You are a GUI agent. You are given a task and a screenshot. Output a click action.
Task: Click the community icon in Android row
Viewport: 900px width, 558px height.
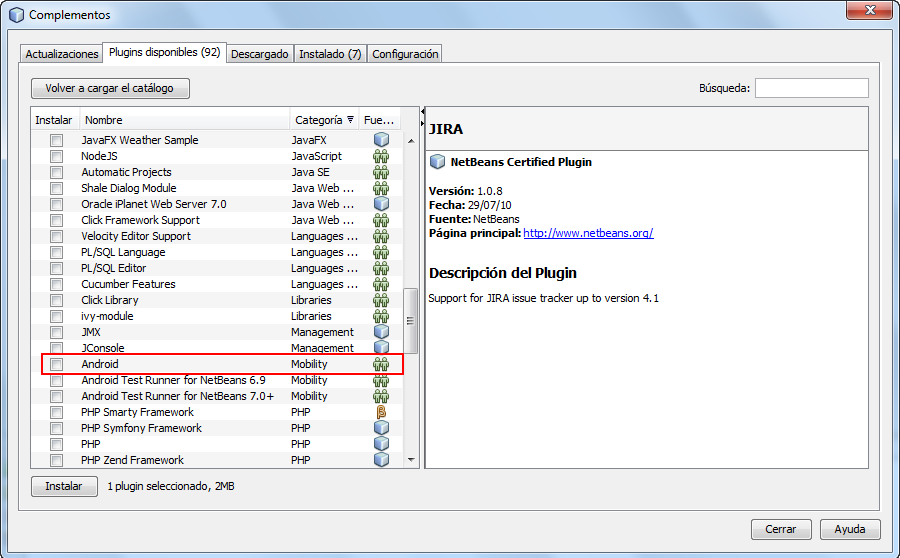click(x=380, y=364)
